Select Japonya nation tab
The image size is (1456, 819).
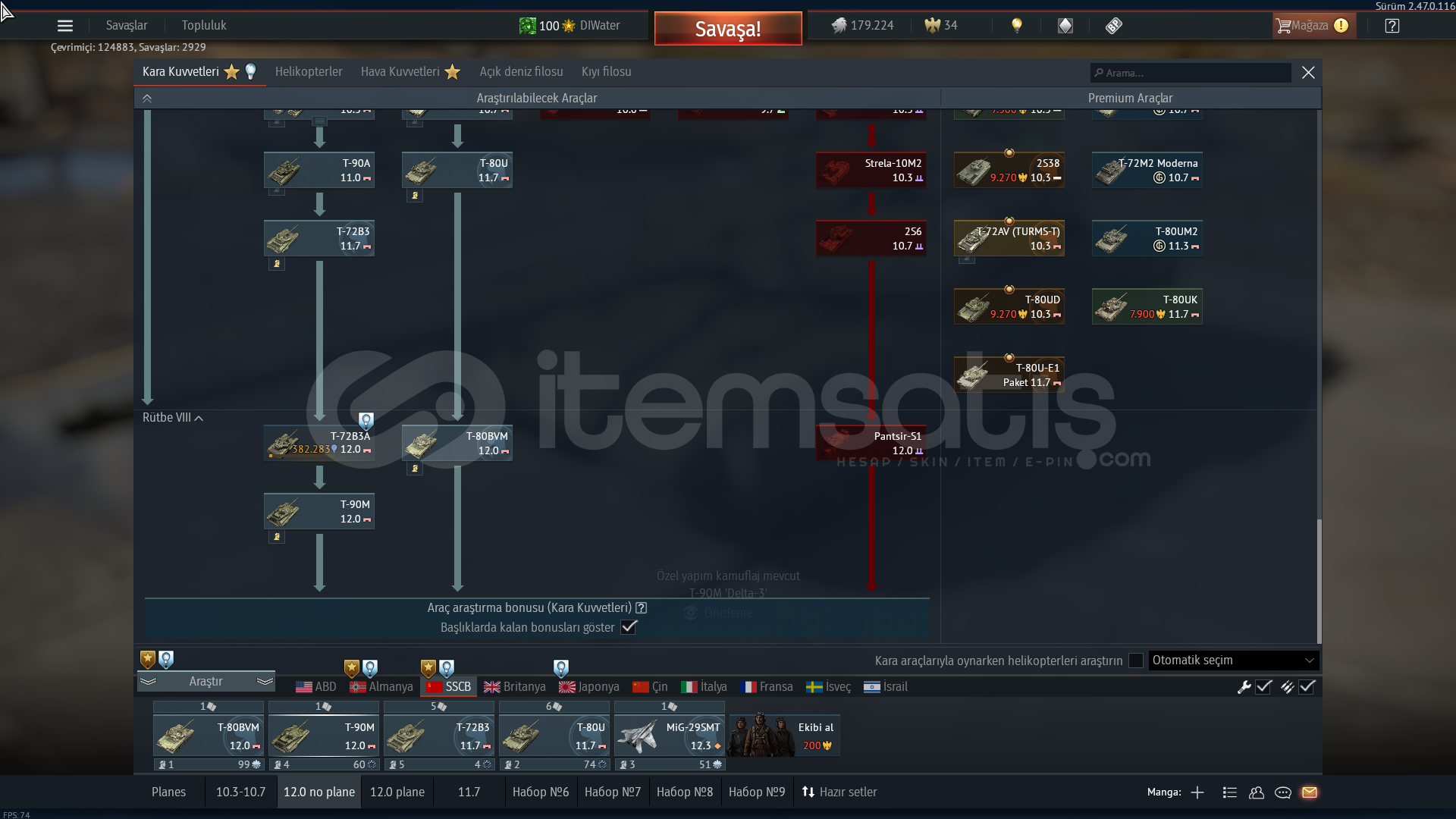point(589,687)
